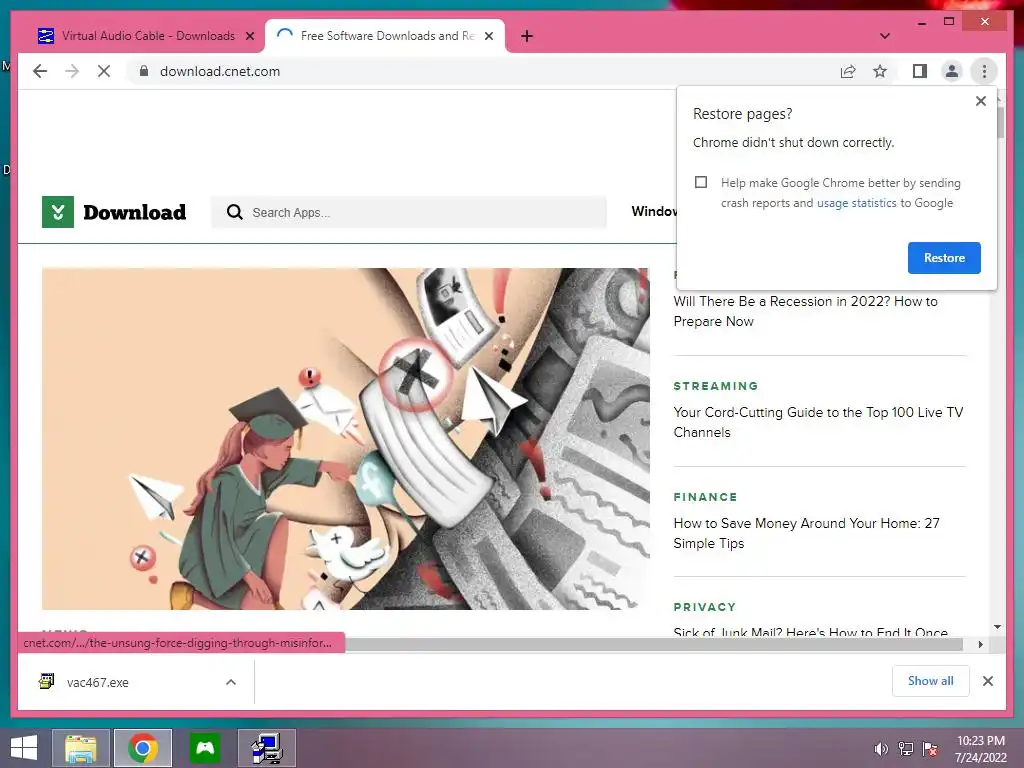1024x768 pixels.
Task: Close the Virtual Audio Cable tab
Action: click(249, 37)
